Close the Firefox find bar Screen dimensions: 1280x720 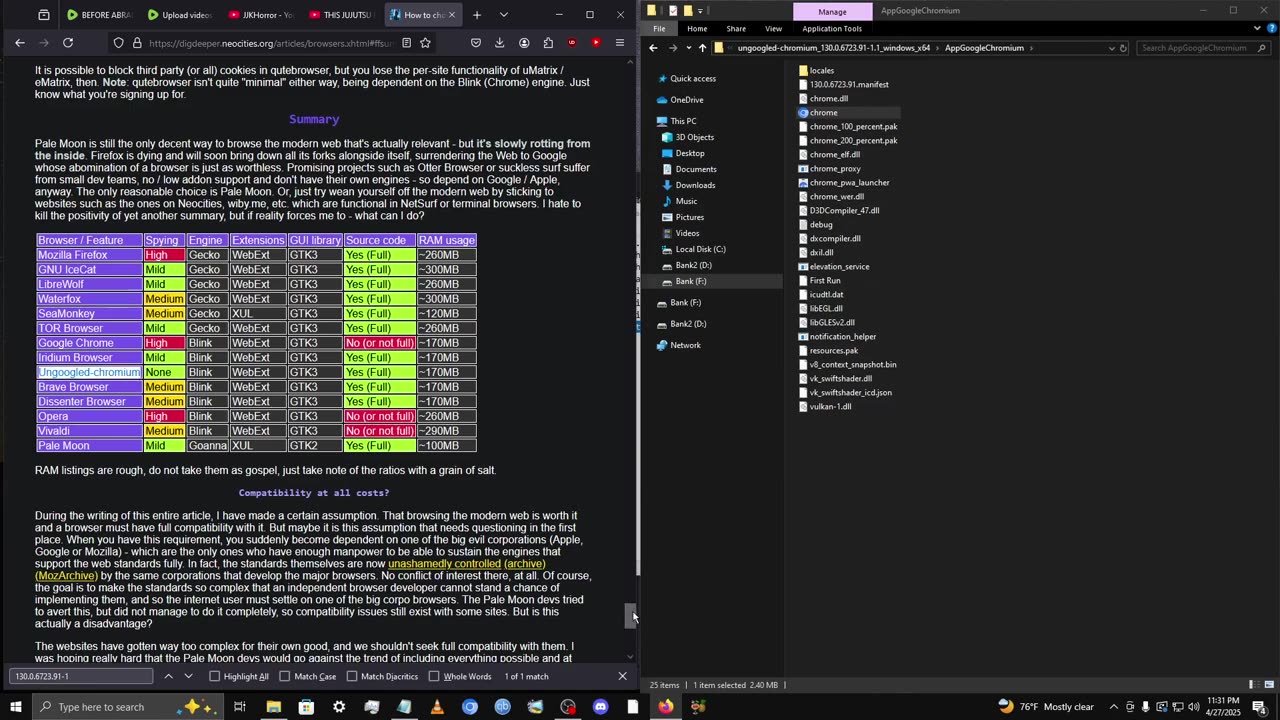622,676
